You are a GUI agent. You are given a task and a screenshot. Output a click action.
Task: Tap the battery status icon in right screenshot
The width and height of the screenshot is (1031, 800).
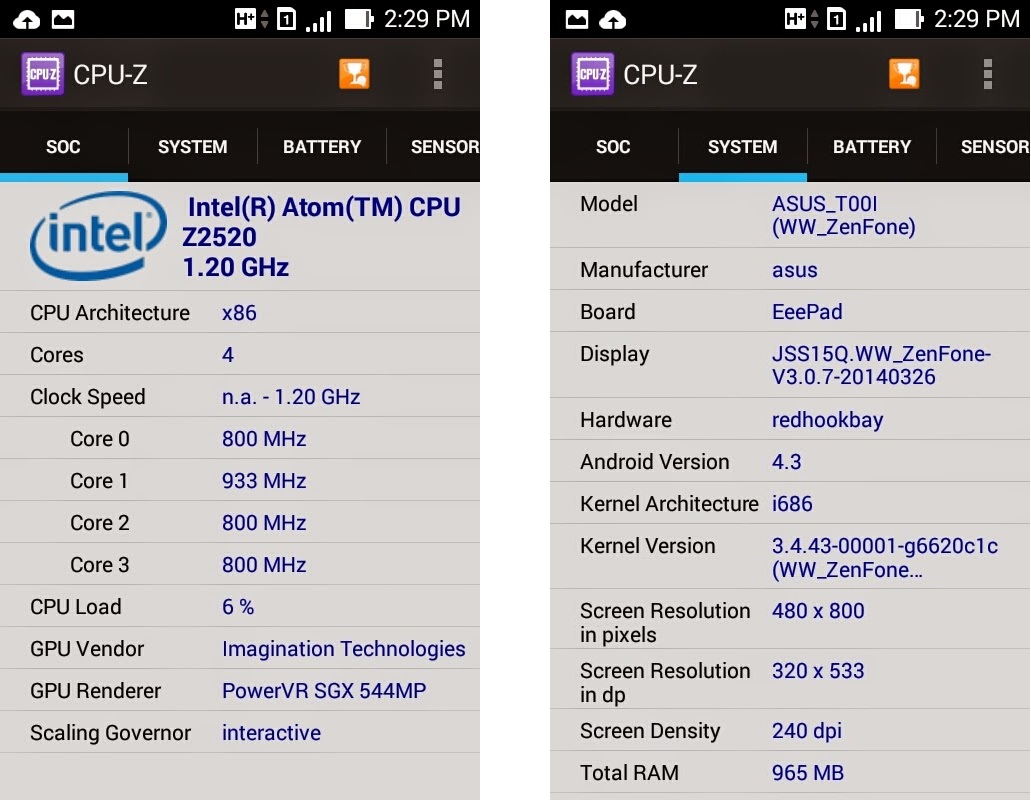coord(909,19)
